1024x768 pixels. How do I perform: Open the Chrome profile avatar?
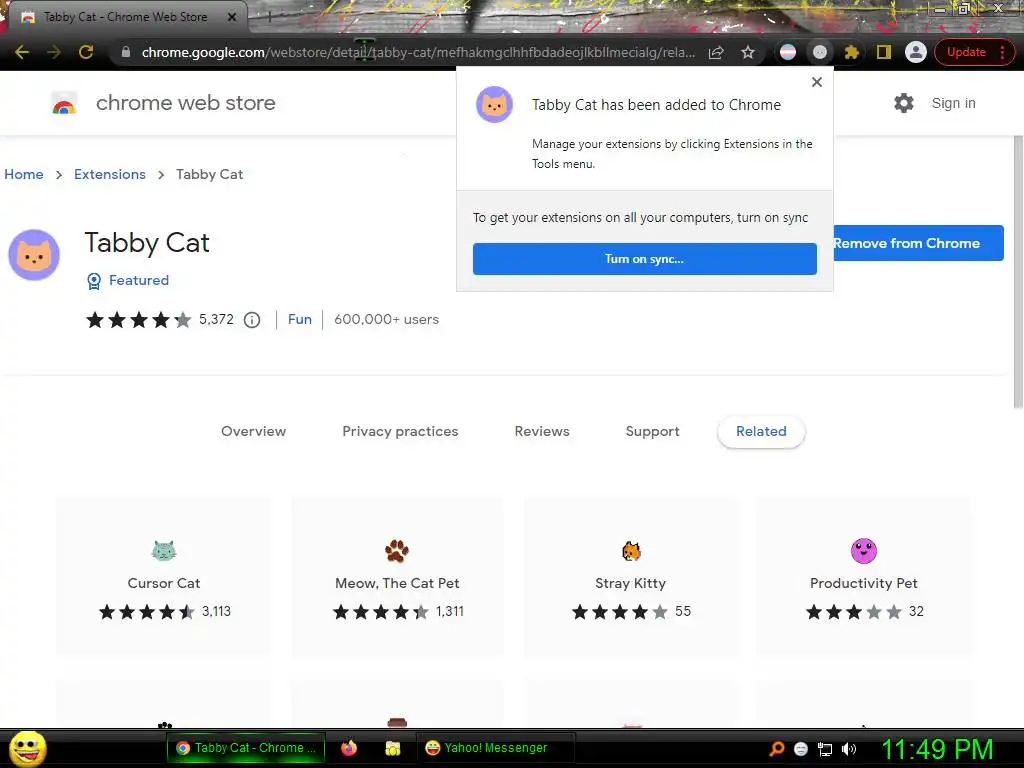coord(916,52)
